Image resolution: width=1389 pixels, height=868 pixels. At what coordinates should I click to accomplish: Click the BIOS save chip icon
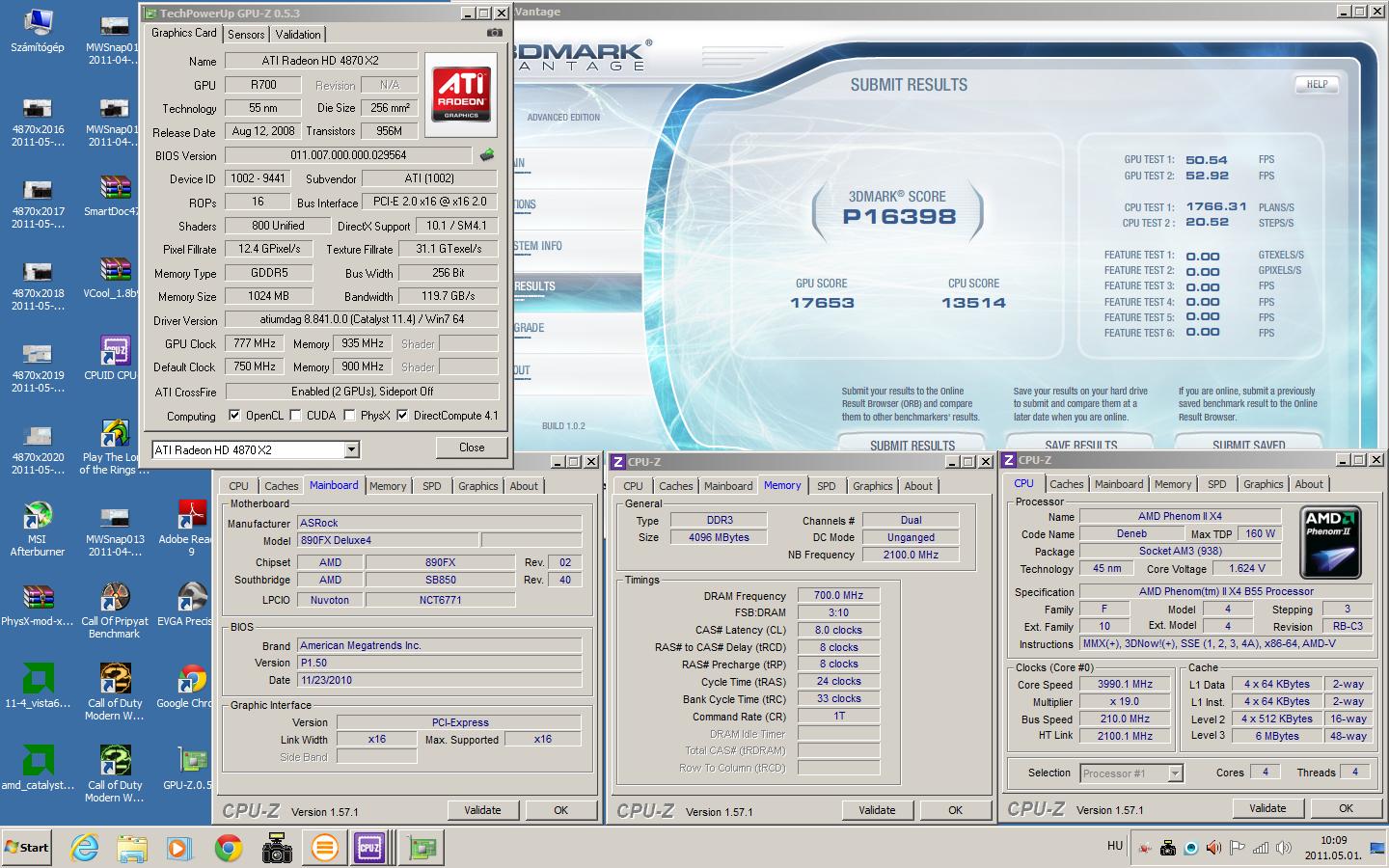487,154
